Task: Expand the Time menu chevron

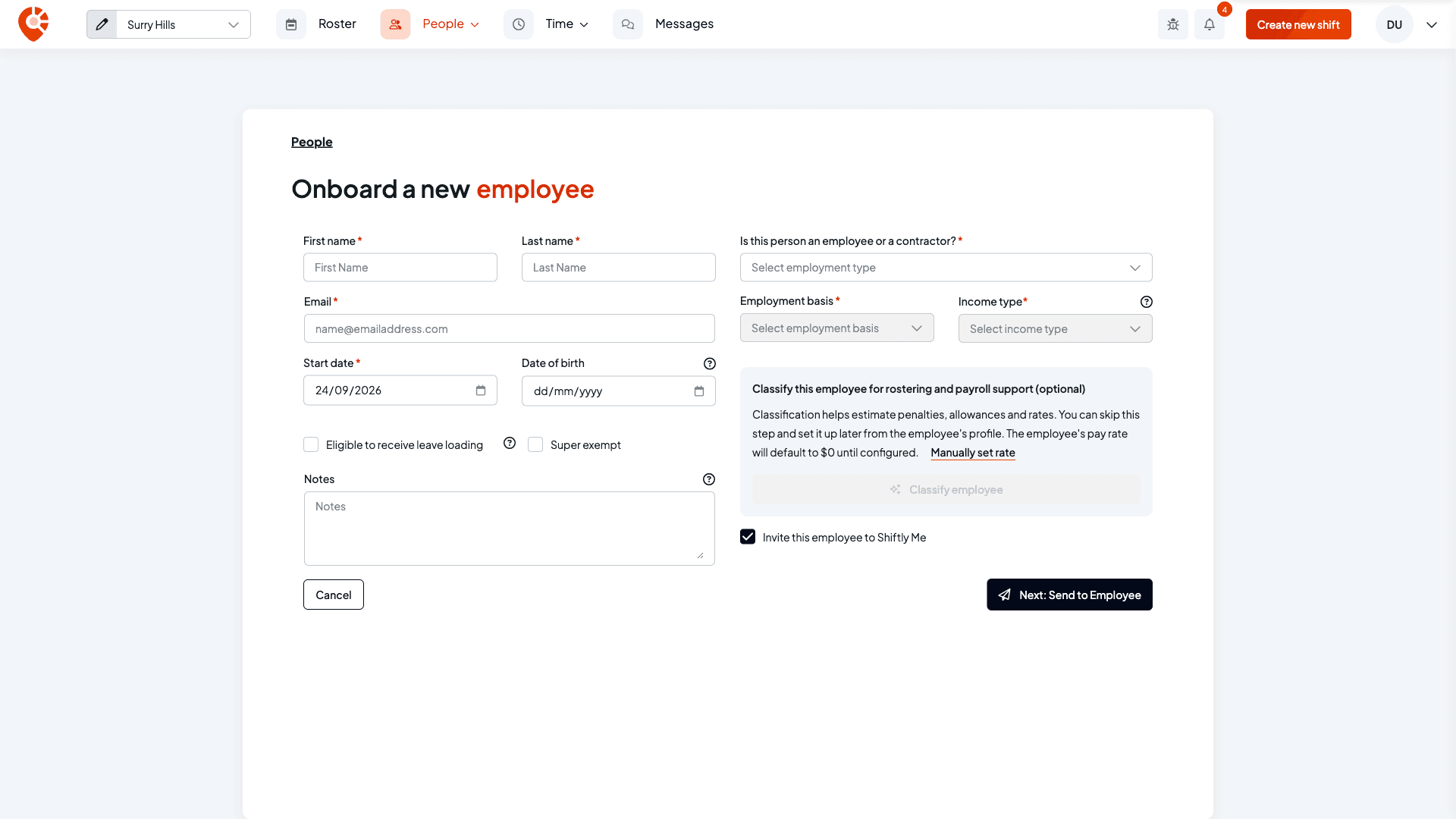Action: [584, 25]
